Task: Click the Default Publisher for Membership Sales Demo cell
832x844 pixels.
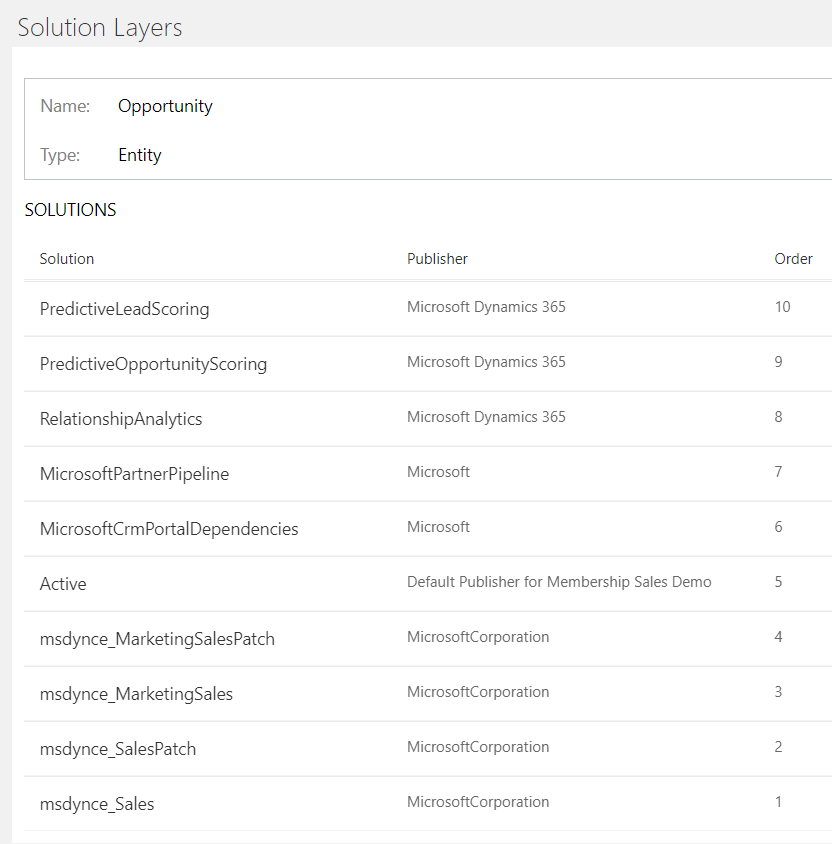Action: point(559,582)
